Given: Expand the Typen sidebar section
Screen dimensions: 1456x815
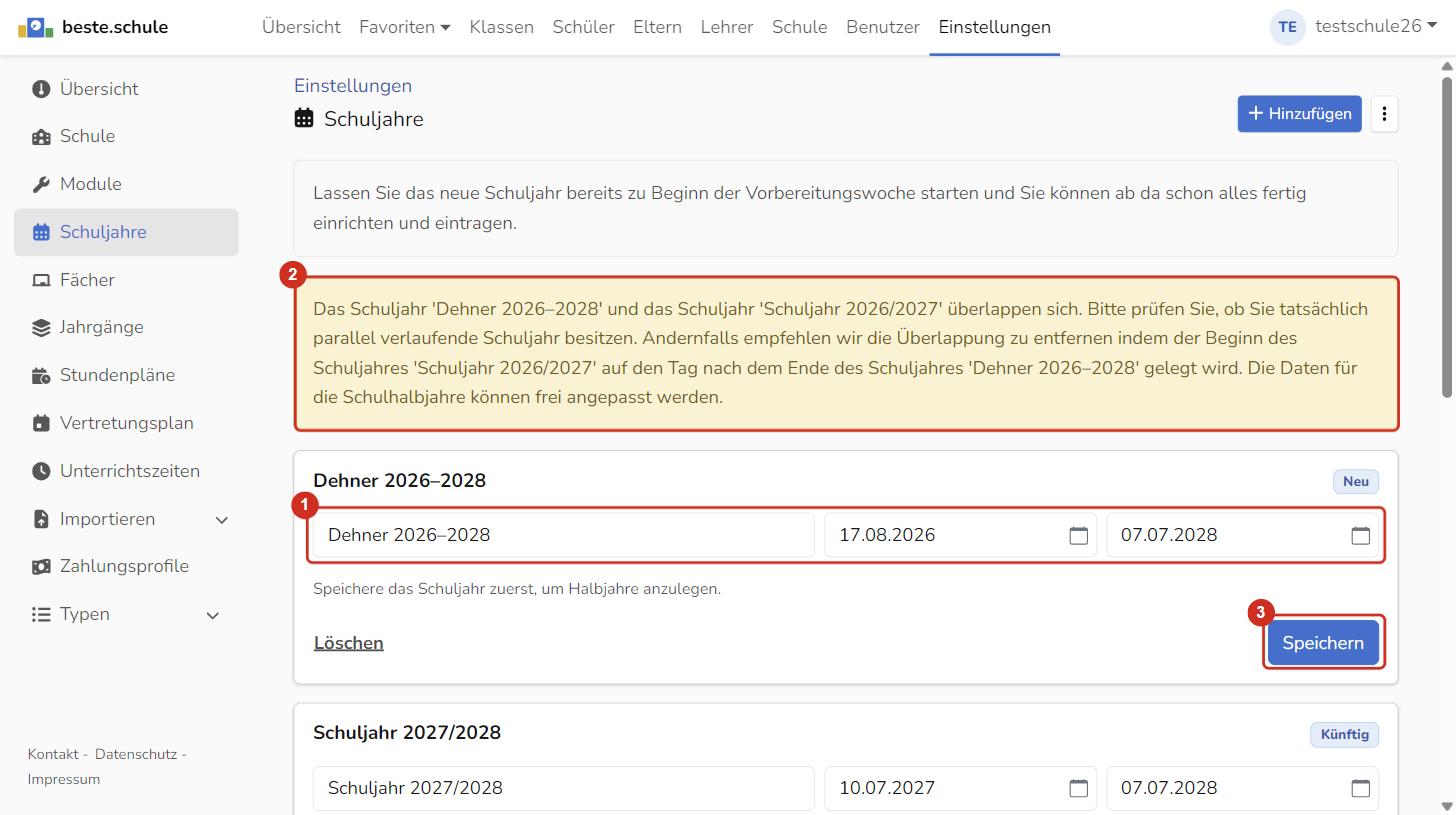Looking at the screenshot, I should pos(212,615).
